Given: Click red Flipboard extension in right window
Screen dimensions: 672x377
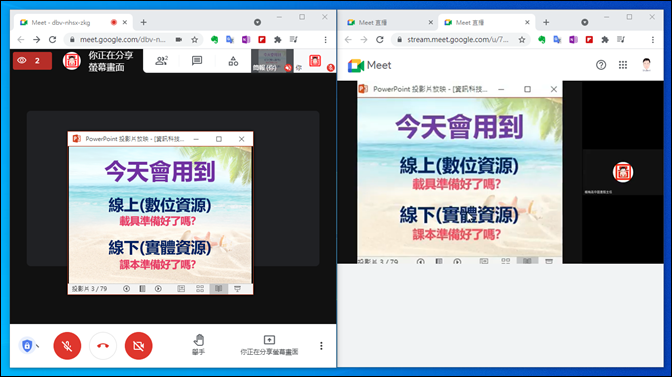Looking at the screenshot, I should [589, 39].
